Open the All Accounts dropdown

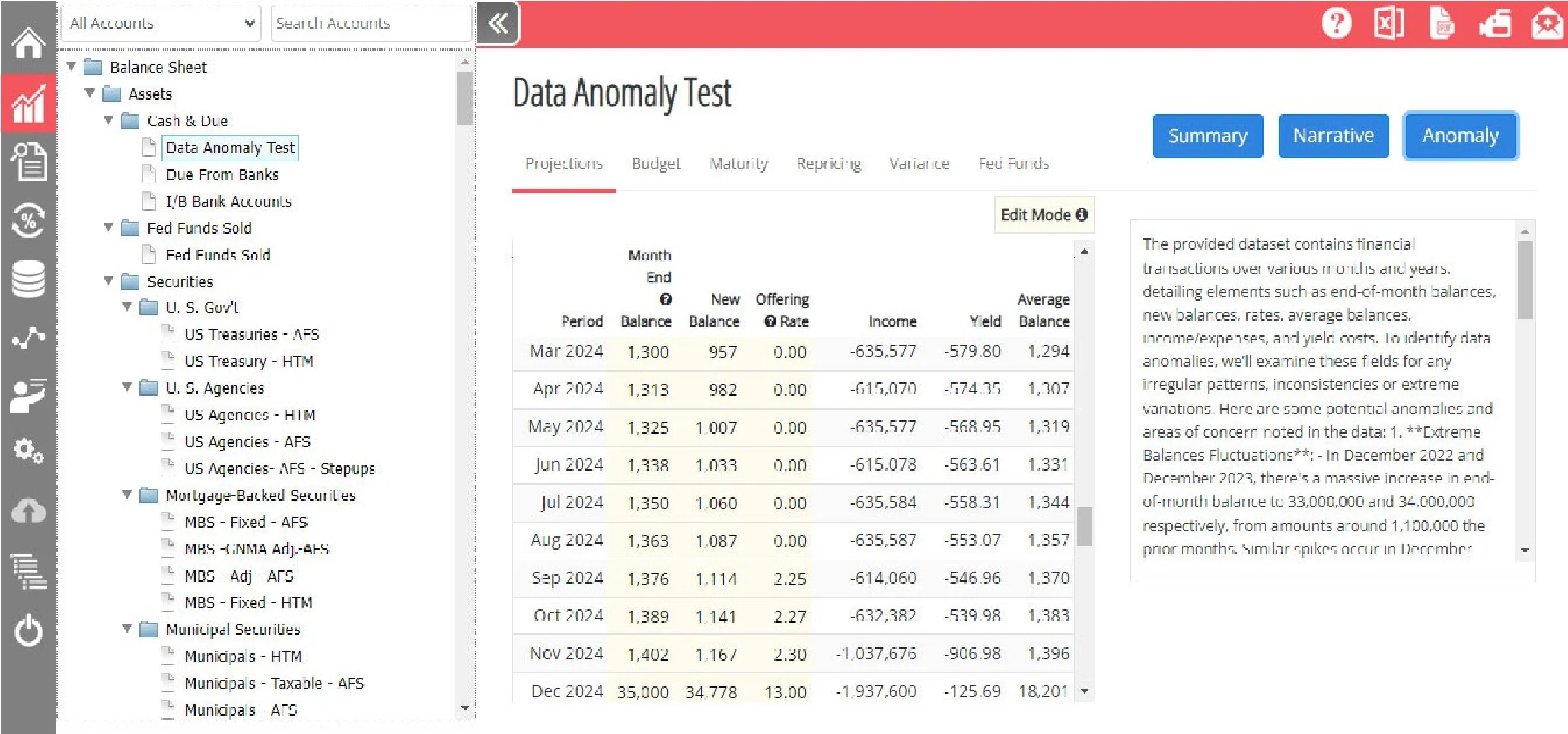pyautogui.click(x=161, y=24)
